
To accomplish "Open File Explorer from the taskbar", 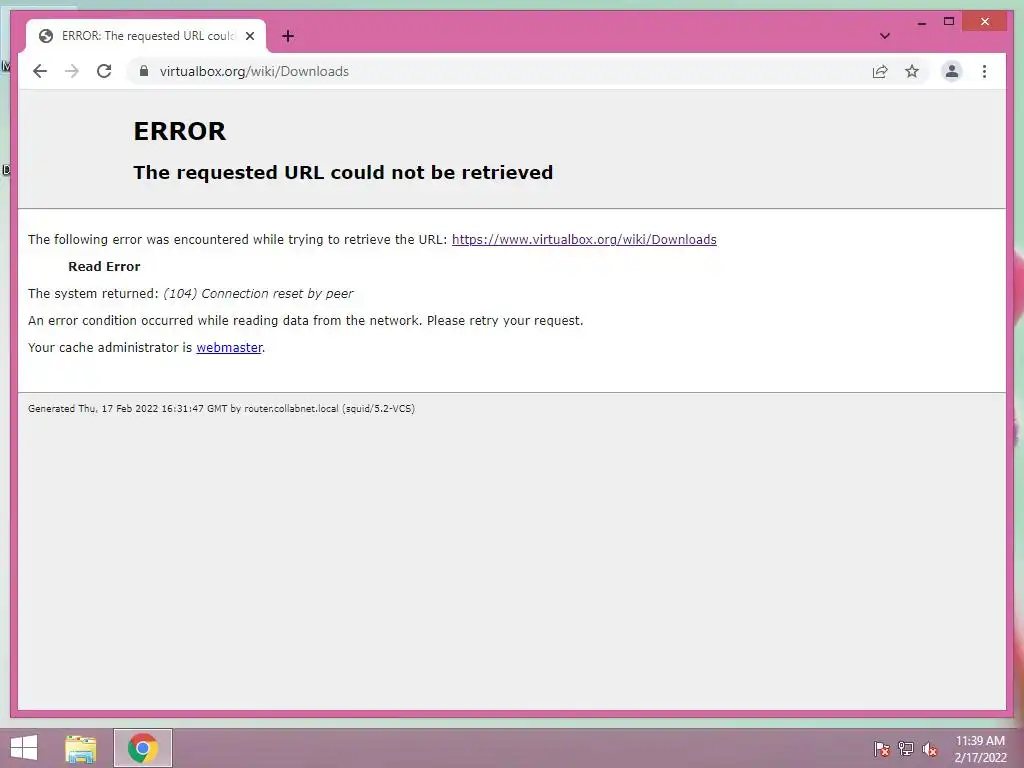I will (x=80, y=748).
